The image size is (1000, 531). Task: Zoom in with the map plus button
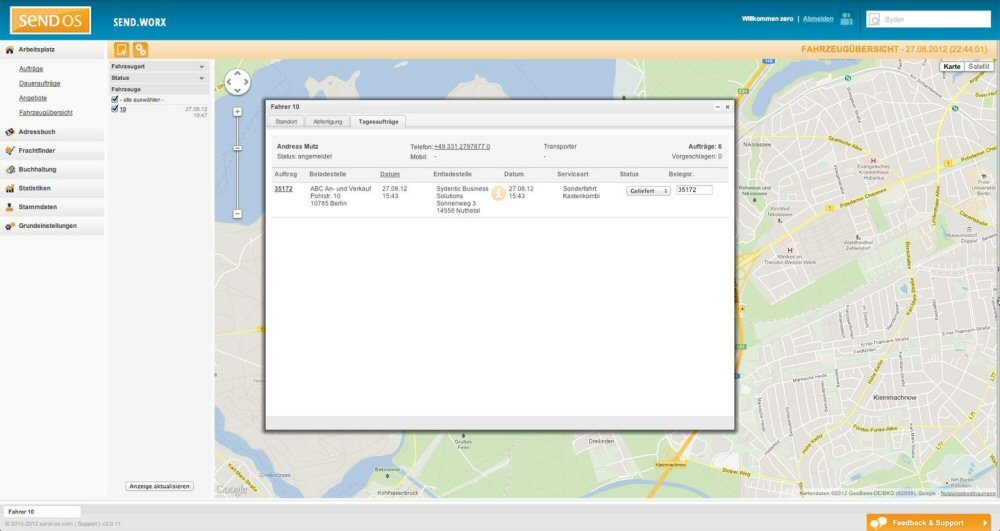[x=237, y=111]
